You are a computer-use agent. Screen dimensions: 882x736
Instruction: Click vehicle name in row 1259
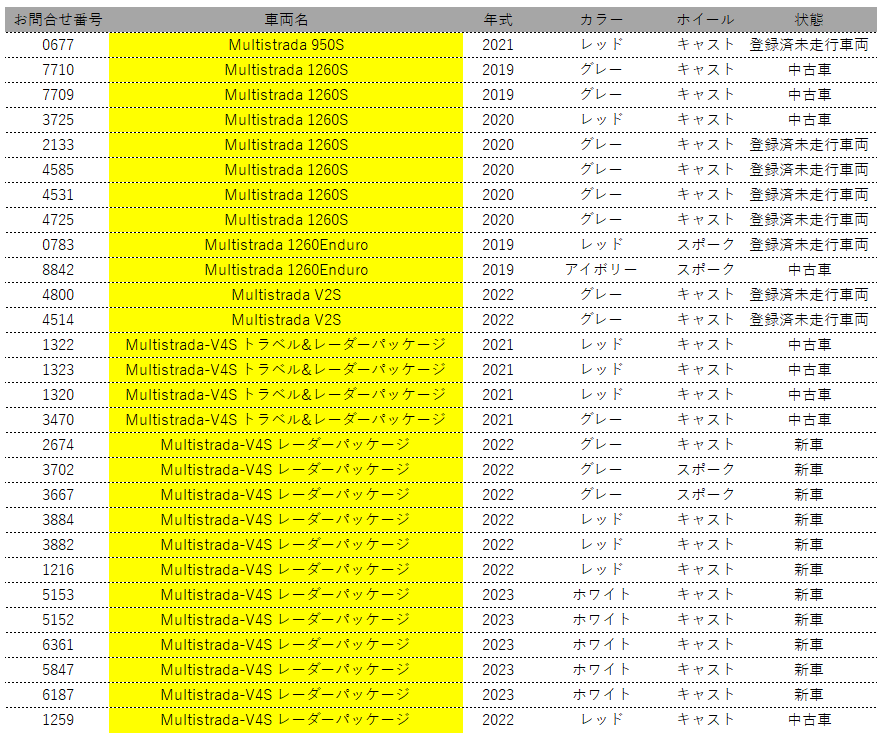[285, 720]
